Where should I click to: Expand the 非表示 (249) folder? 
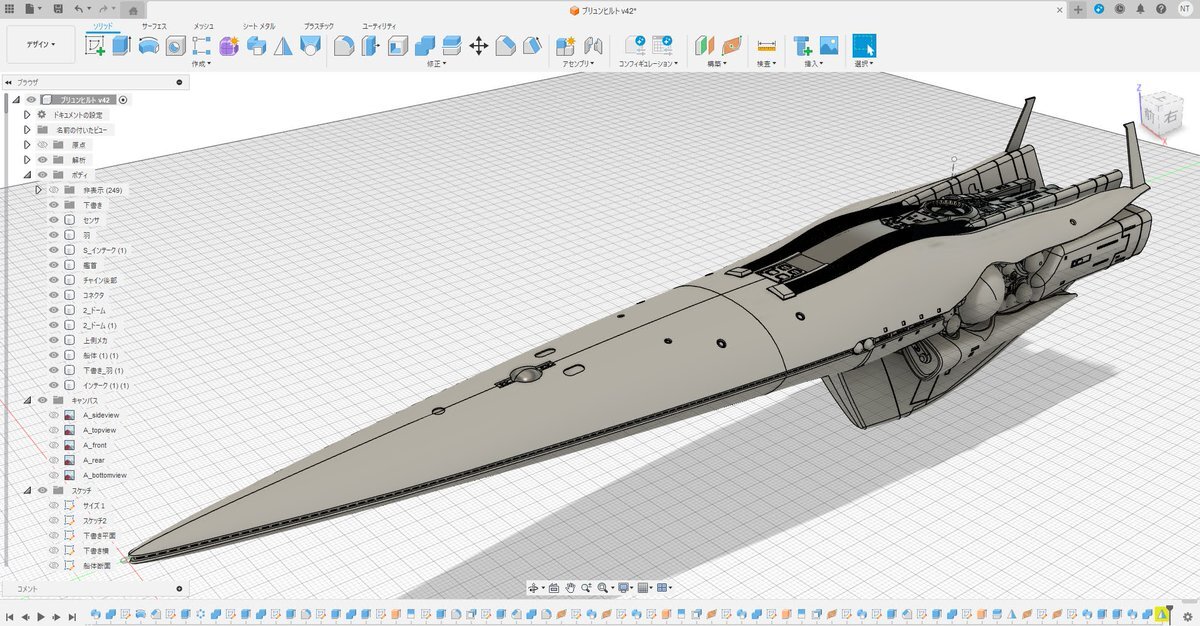coord(39,190)
